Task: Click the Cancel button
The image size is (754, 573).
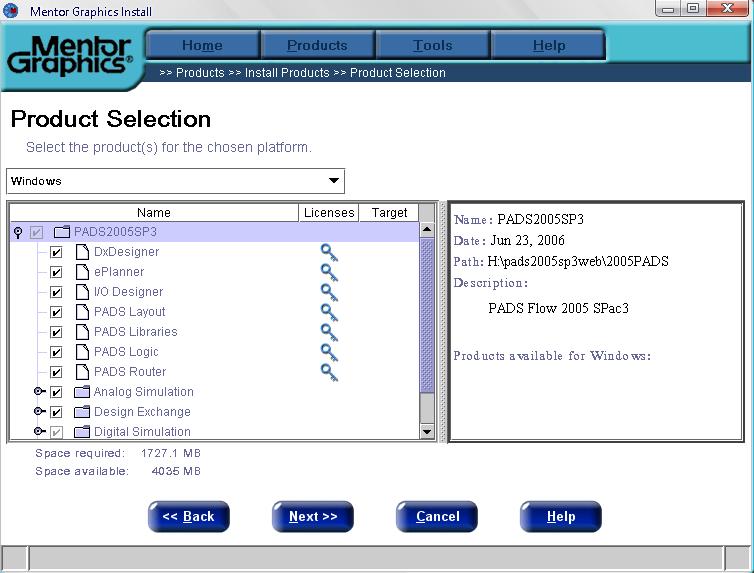Action: [437, 517]
